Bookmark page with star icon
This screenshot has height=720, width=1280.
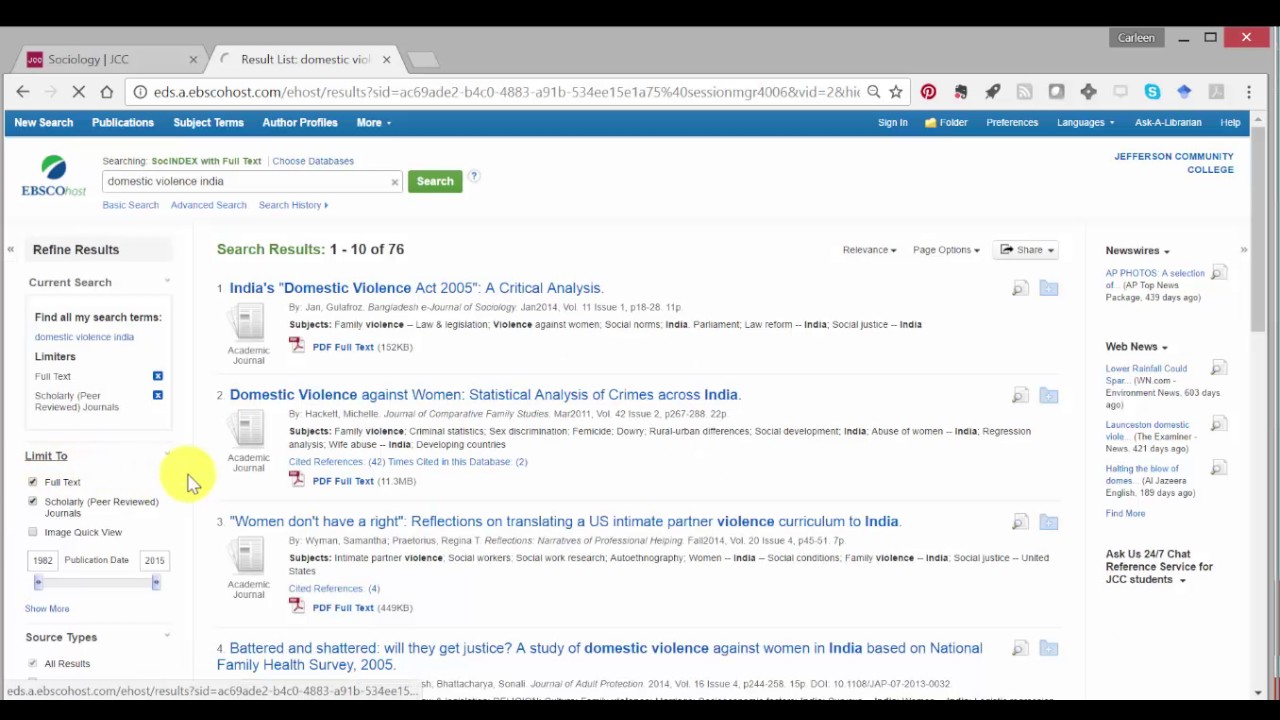(x=896, y=92)
